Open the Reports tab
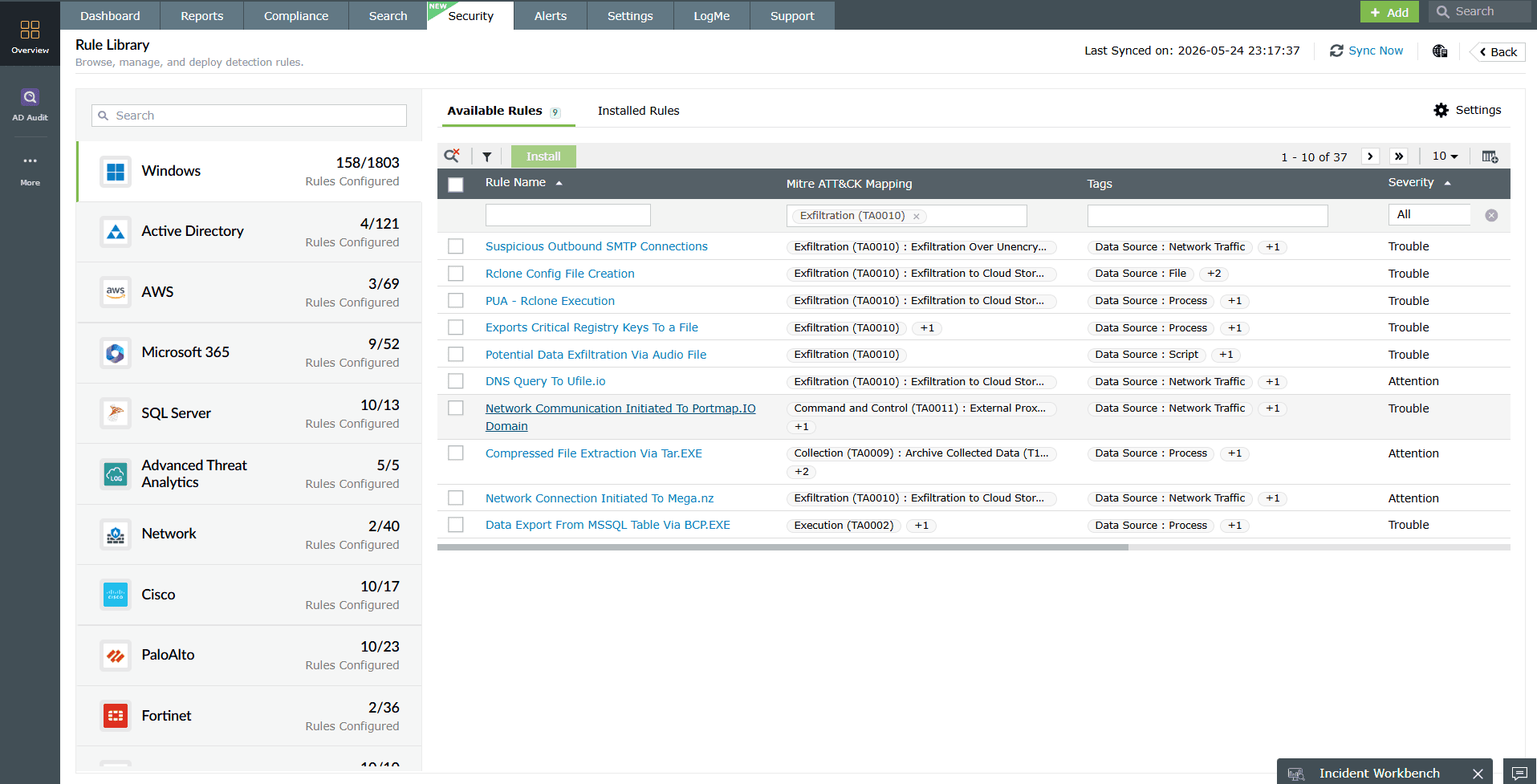The height and width of the screenshot is (784, 1537). point(202,15)
